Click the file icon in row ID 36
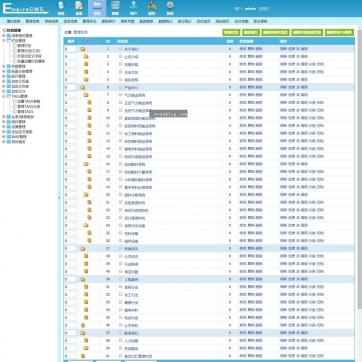The width and height of the screenshot is (362, 362). (83, 325)
